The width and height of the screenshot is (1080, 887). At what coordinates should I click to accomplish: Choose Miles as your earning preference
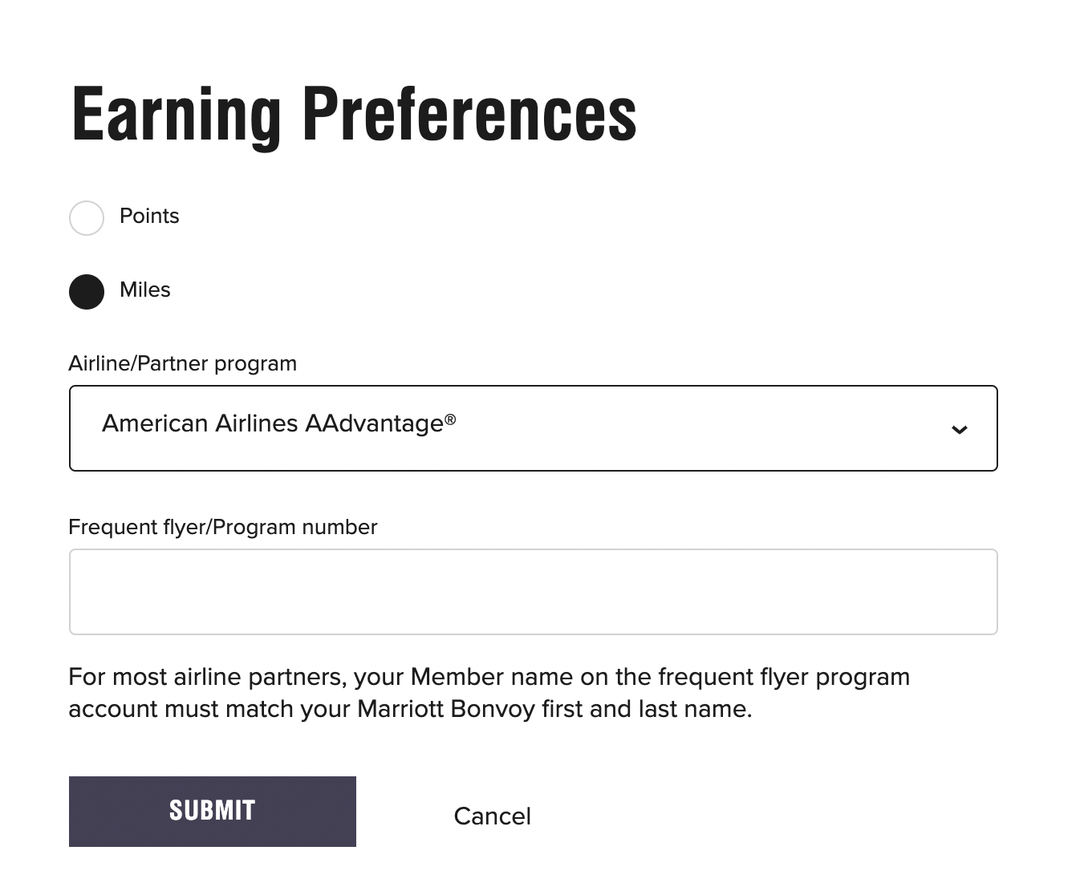click(x=86, y=291)
